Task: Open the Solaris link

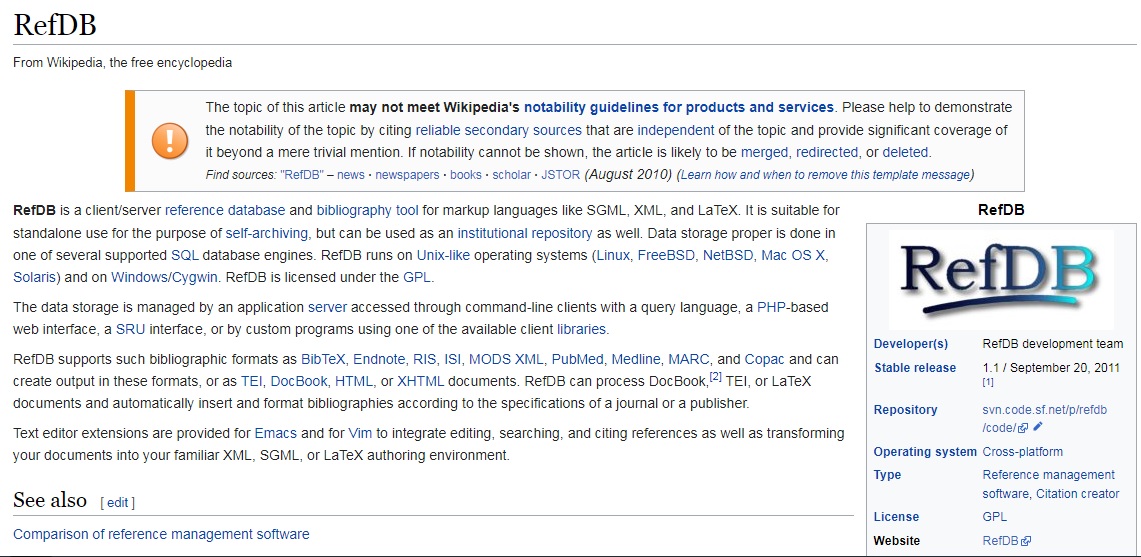Action: [36, 277]
